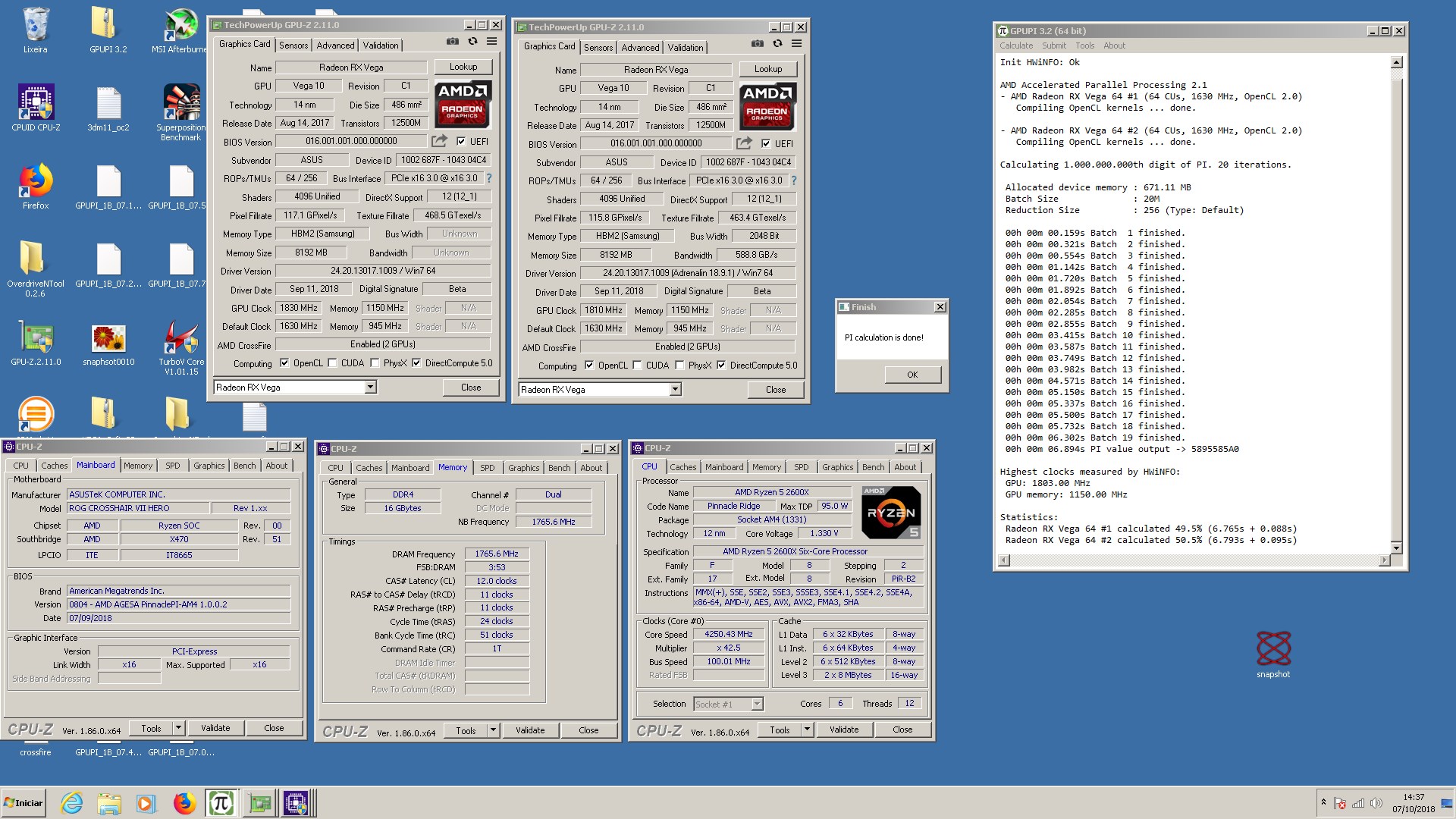Launch the Superposition Benchmark shortcut
Screen dimensions: 1456x819
(x=180, y=112)
